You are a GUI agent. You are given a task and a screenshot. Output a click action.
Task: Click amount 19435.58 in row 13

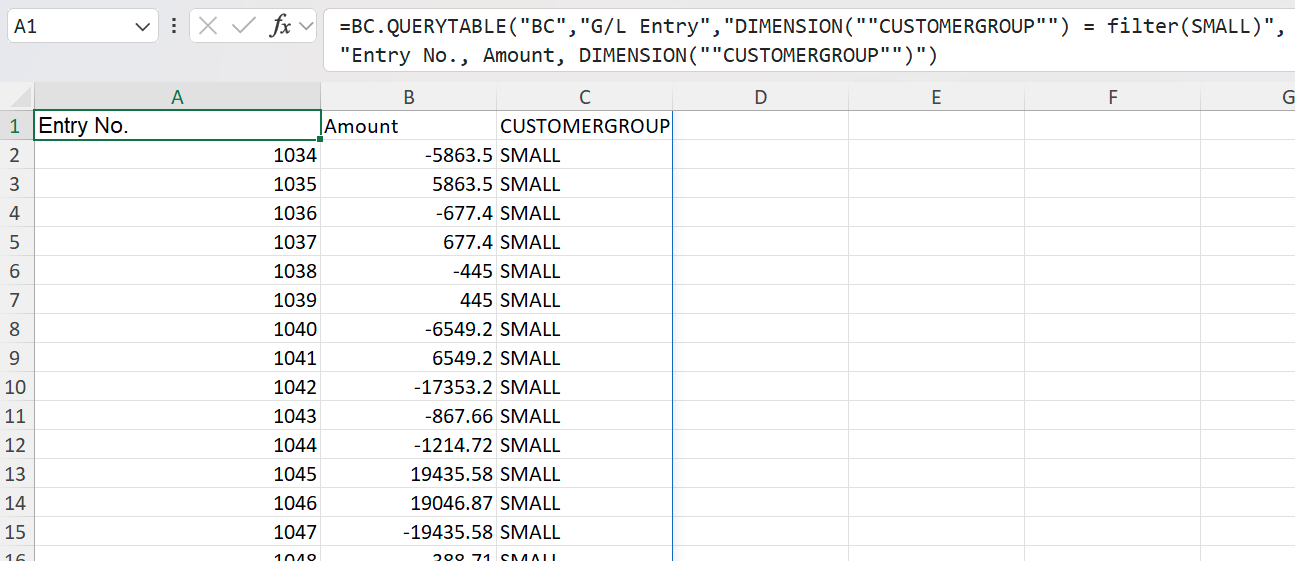coord(409,474)
